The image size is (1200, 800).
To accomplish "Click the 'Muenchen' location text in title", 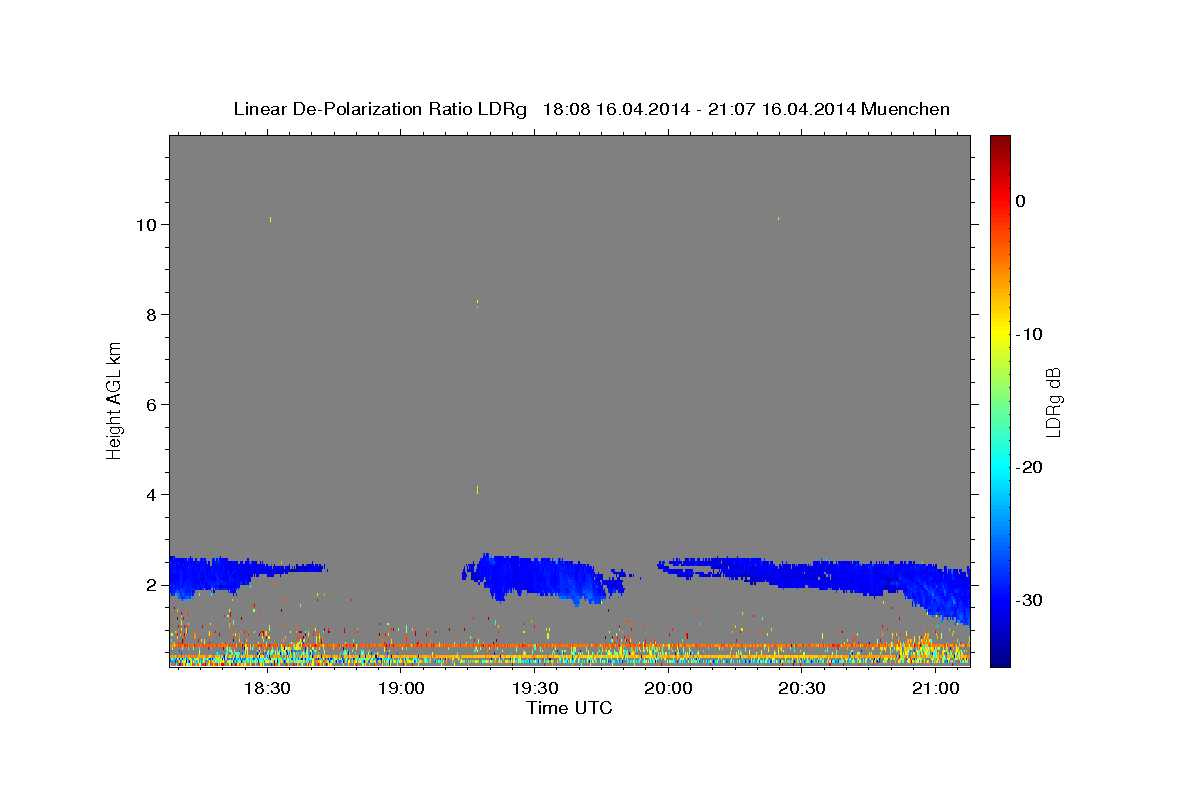I will click(x=906, y=109).
